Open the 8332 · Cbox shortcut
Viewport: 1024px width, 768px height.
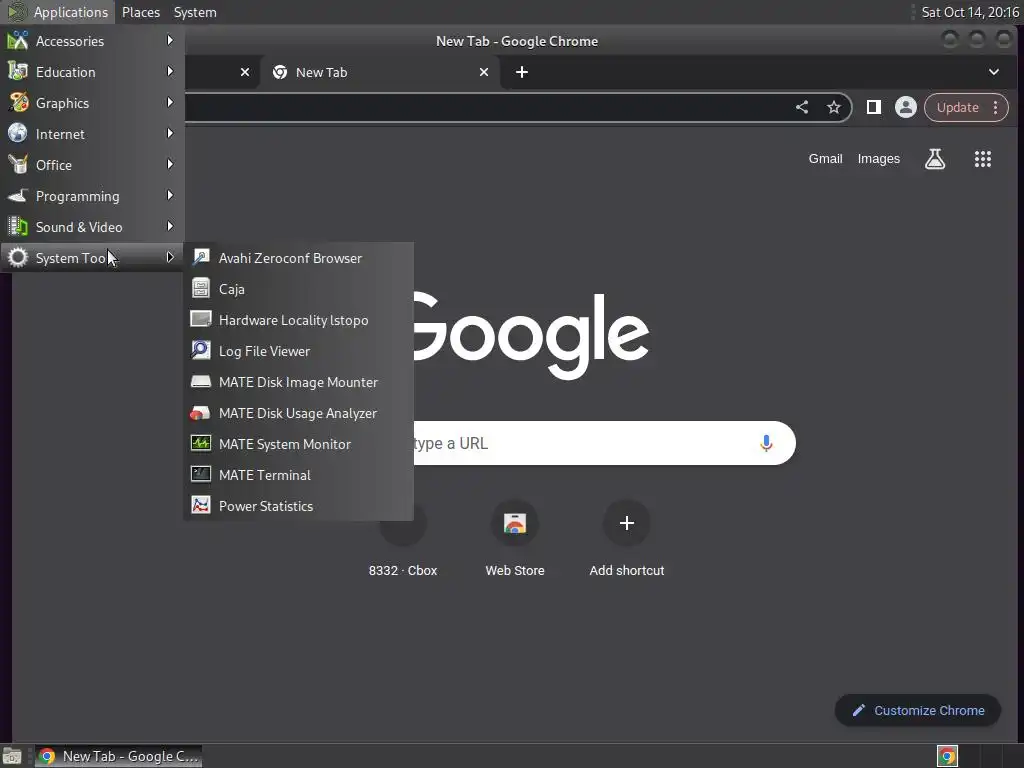pyautogui.click(x=403, y=540)
